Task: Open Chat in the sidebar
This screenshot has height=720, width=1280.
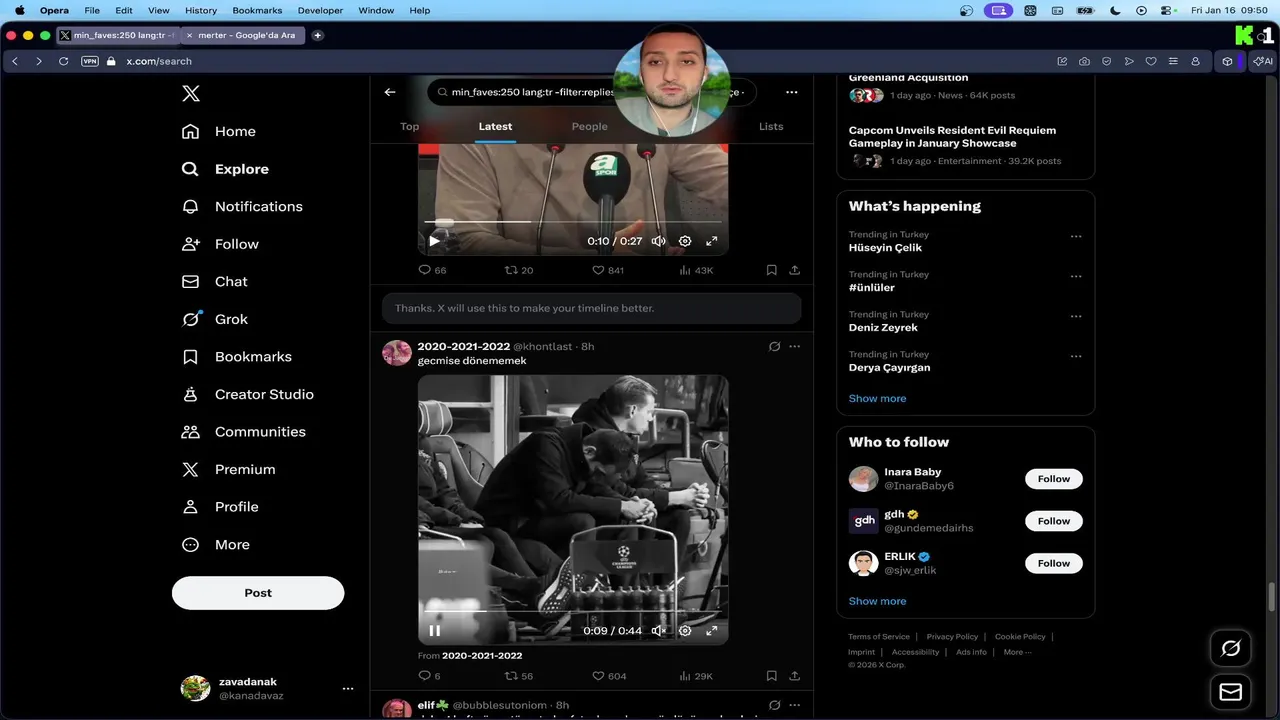Action: click(214, 281)
